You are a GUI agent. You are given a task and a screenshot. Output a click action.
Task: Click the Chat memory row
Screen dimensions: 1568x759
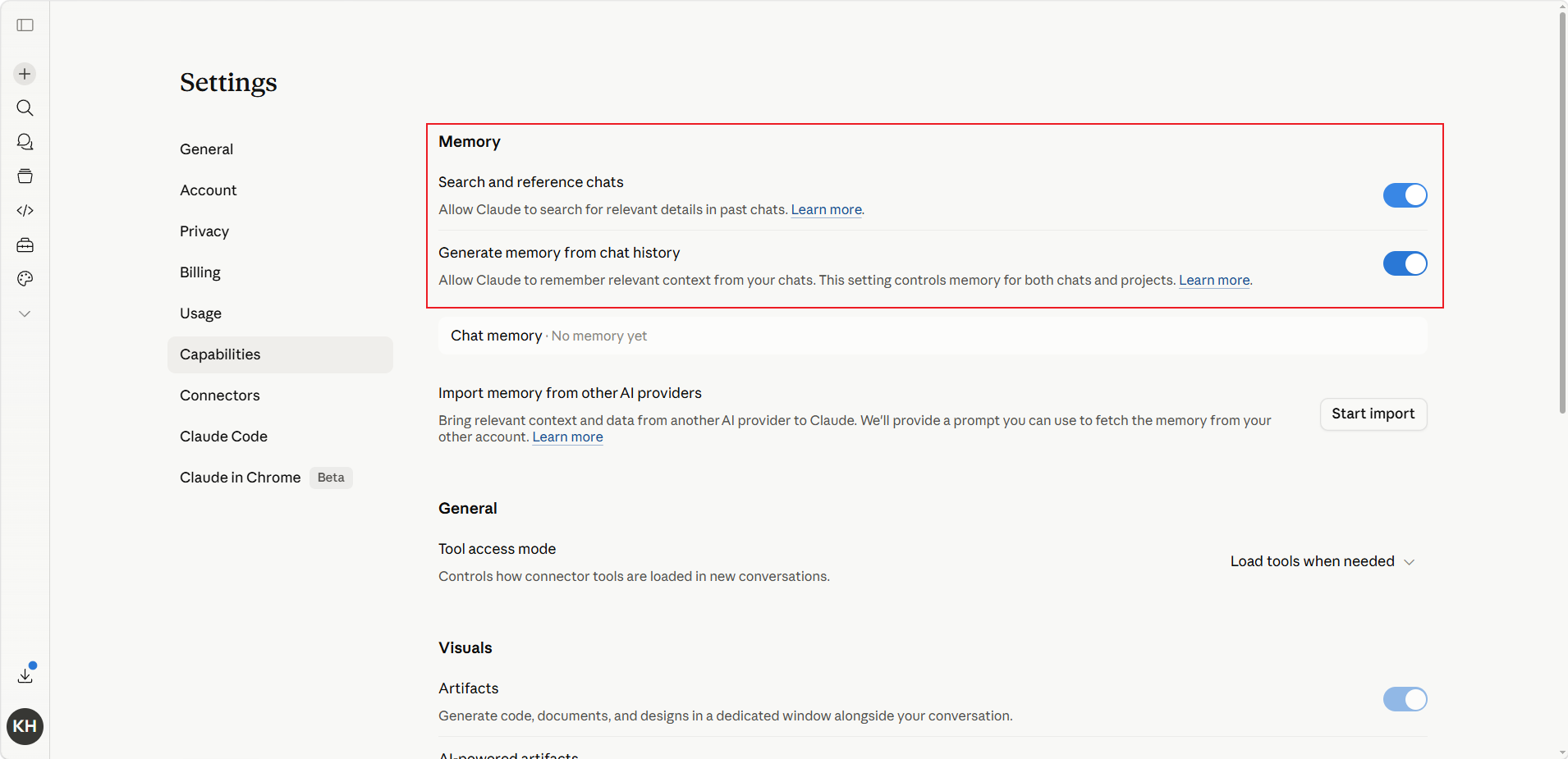pyautogui.click(x=933, y=336)
